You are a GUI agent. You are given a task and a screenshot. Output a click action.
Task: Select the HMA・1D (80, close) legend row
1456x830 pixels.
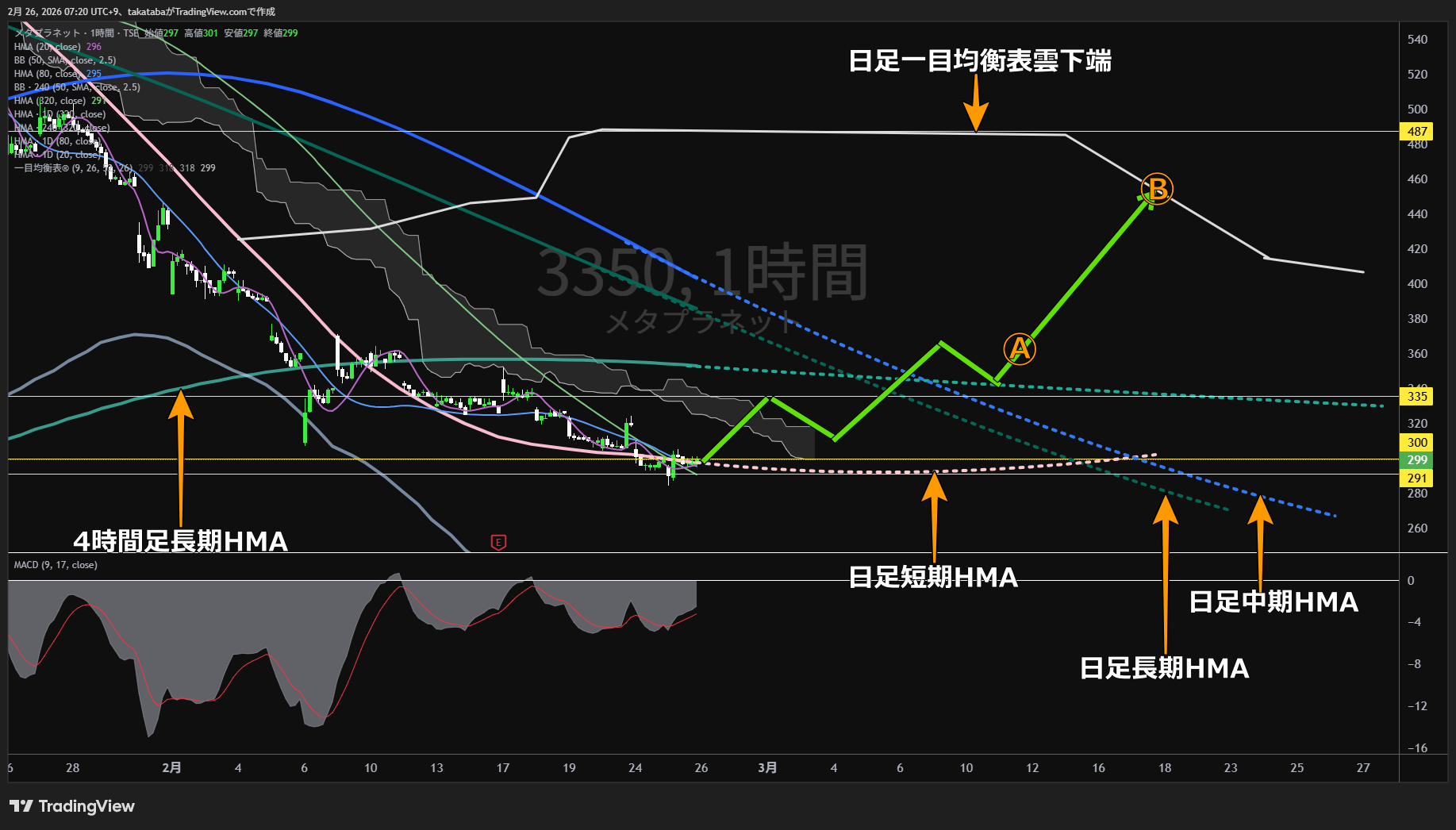(57, 141)
